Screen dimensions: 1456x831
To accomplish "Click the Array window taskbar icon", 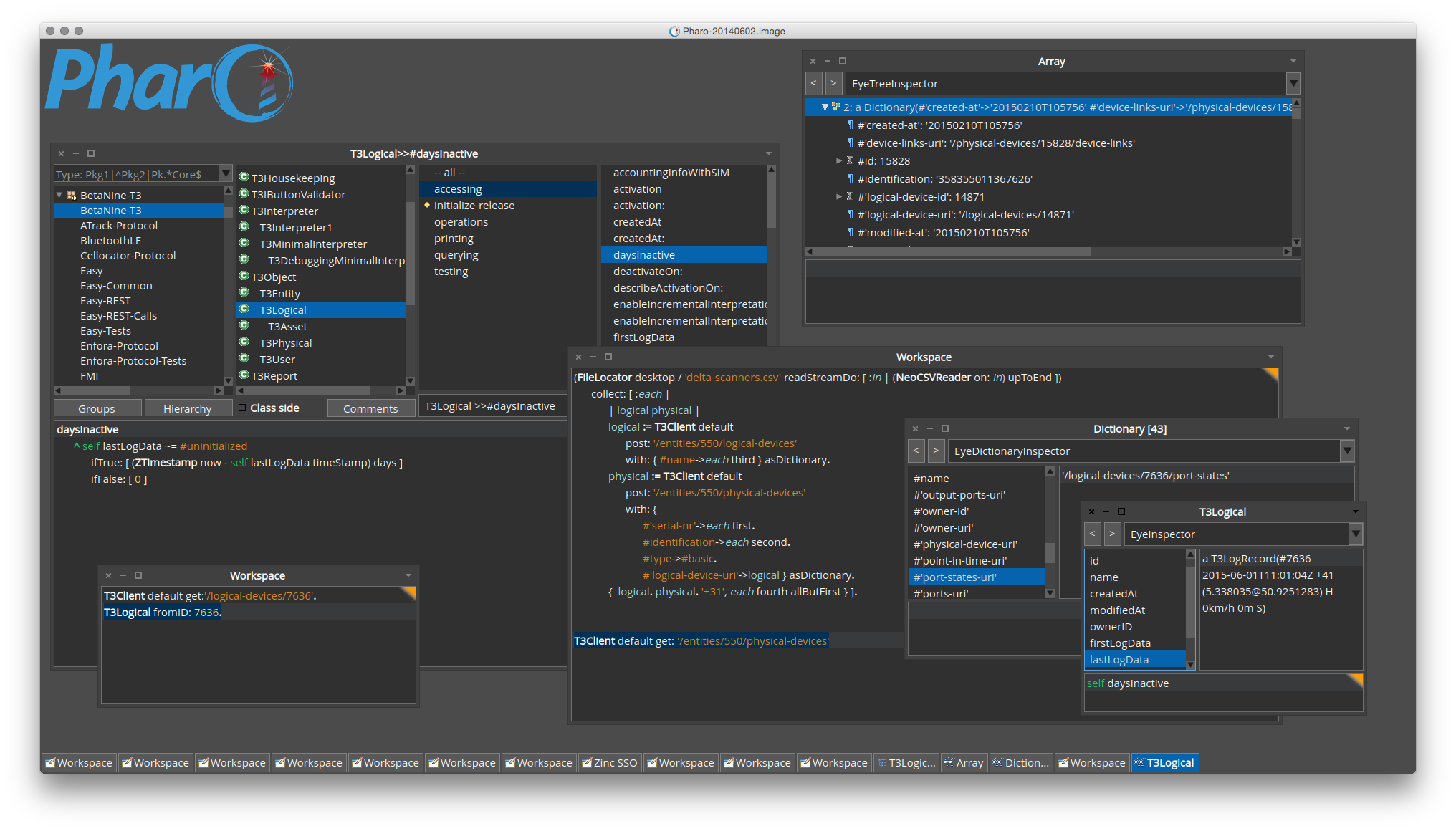I will click(x=949, y=763).
